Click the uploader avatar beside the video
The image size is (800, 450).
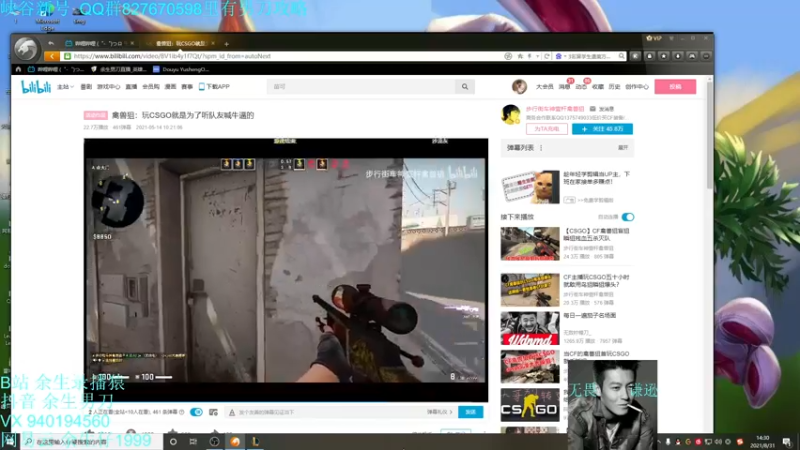(x=511, y=114)
